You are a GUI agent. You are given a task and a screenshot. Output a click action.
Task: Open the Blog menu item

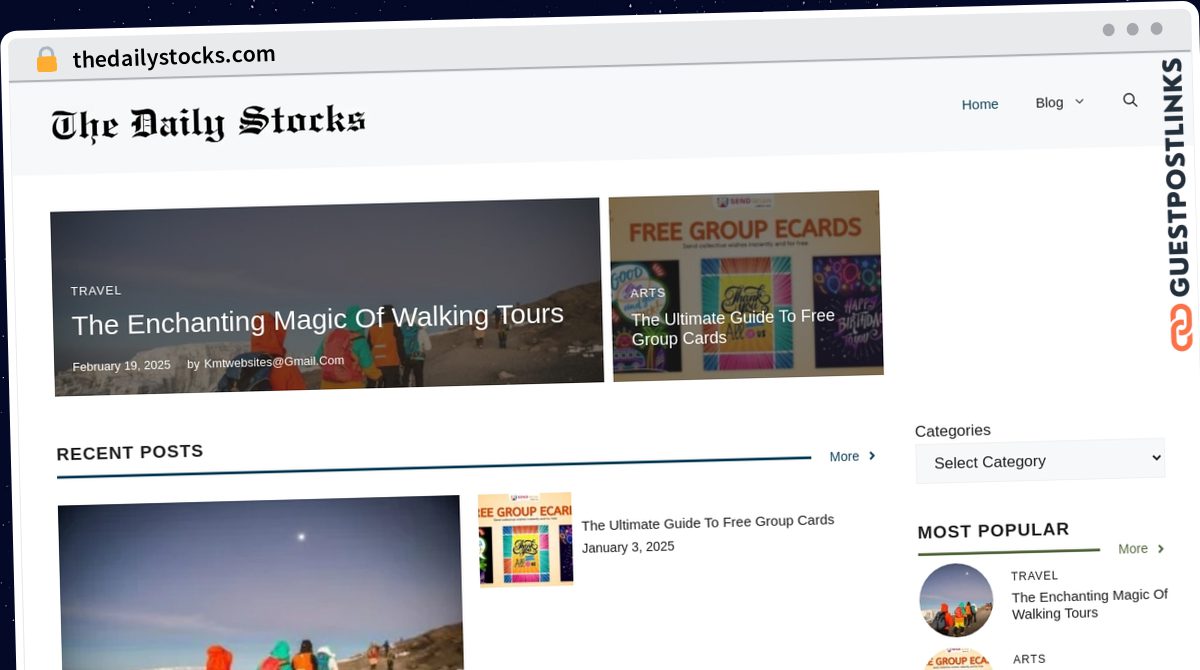pos(1049,102)
